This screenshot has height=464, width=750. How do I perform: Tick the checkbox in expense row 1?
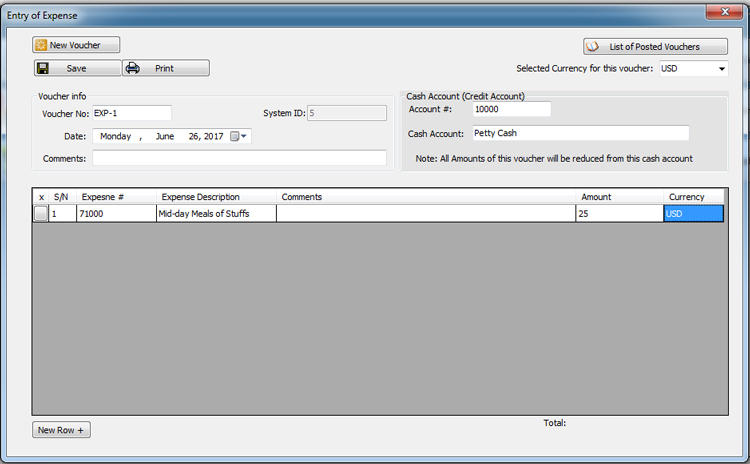tap(41, 213)
